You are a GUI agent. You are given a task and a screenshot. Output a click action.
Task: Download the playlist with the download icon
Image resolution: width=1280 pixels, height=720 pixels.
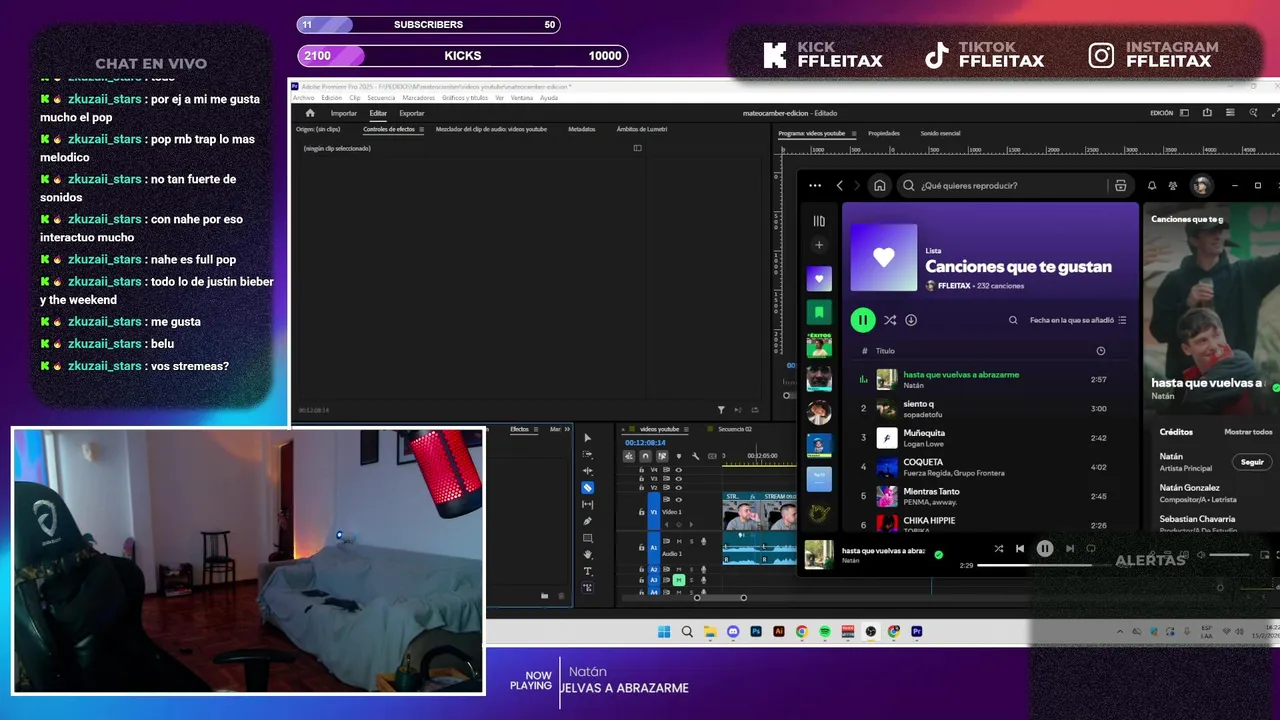[x=911, y=320]
